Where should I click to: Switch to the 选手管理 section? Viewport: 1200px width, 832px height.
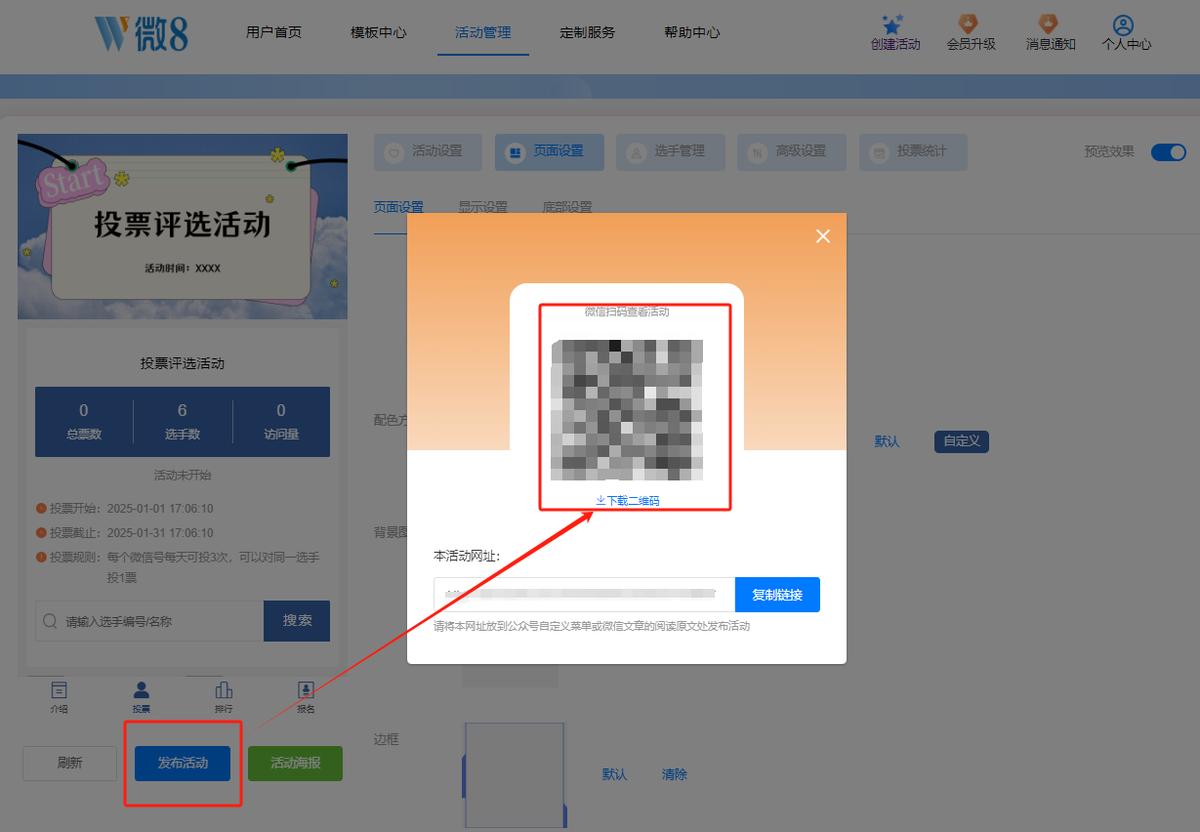click(x=671, y=152)
